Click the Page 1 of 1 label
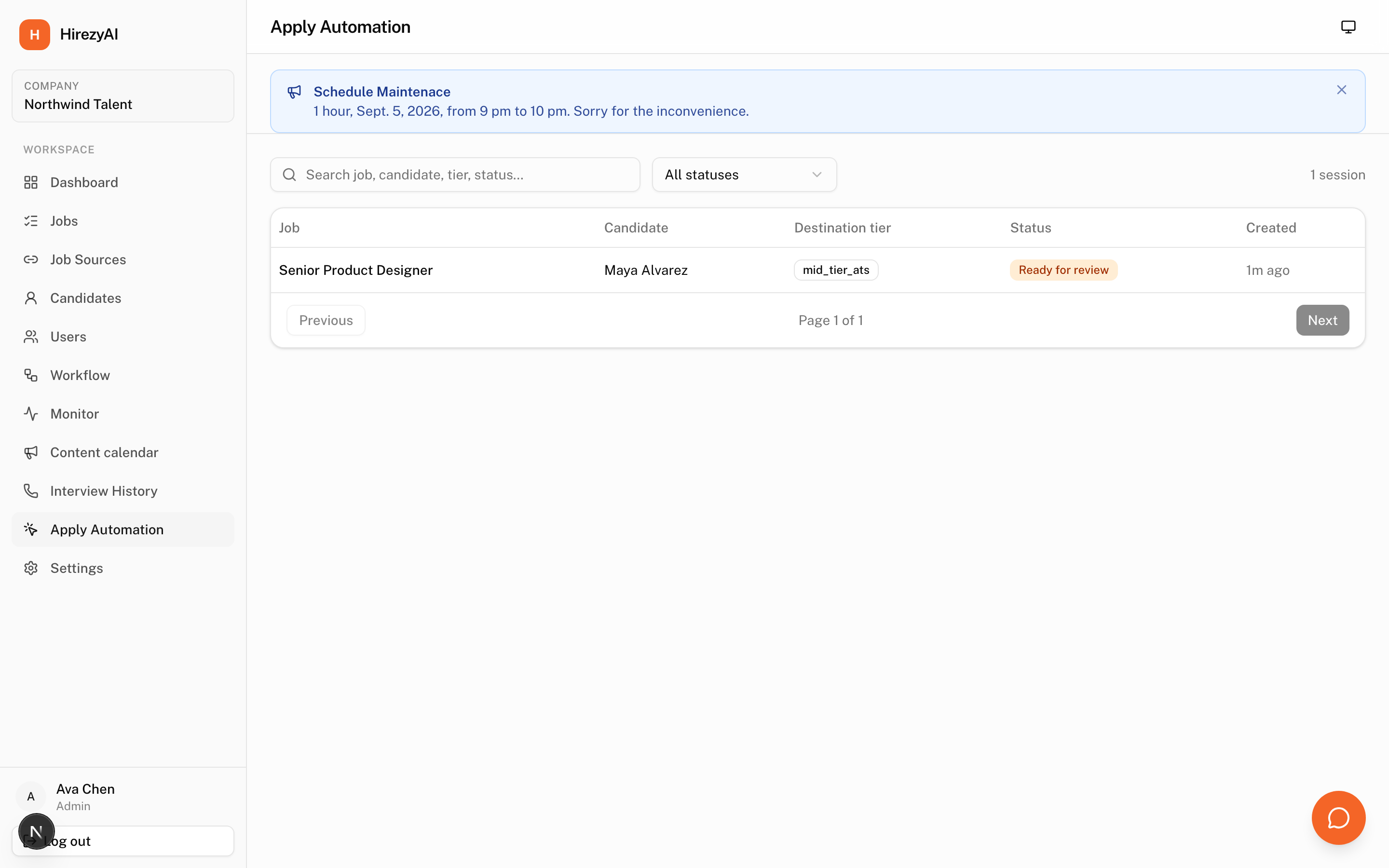Image resolution: width=1389 pixels, height=868 pixels. click(x=831, y=320)
